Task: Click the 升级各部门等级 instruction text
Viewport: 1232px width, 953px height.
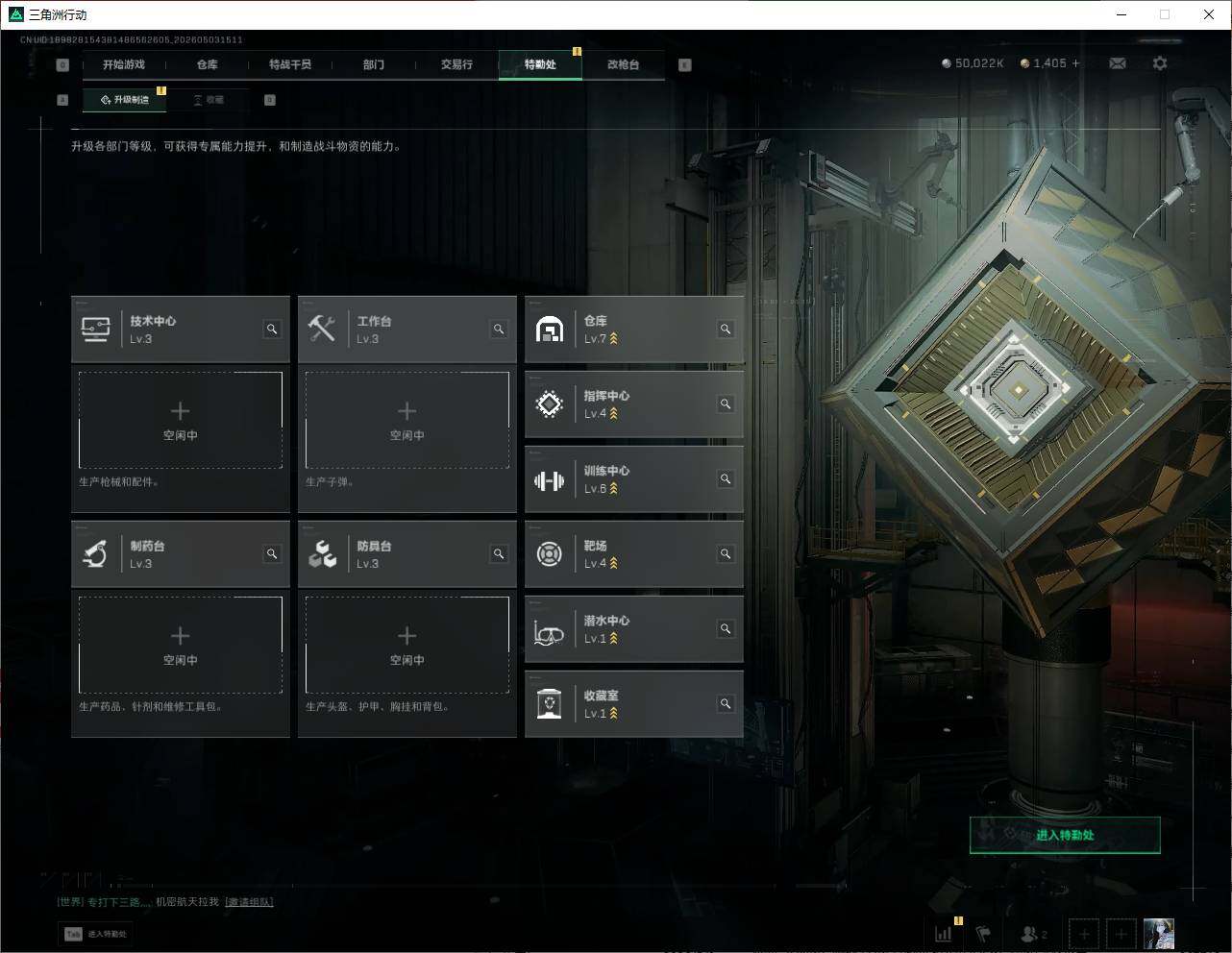Action: coord(236,147)
